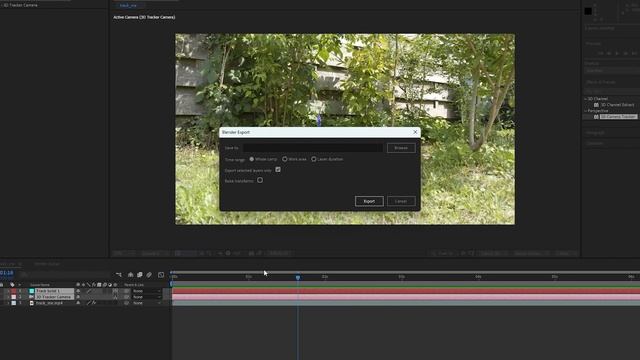Toggle the shy layers switch in timeline toolbar
This screenshot has width=640, height=360.
click(131, 275)
